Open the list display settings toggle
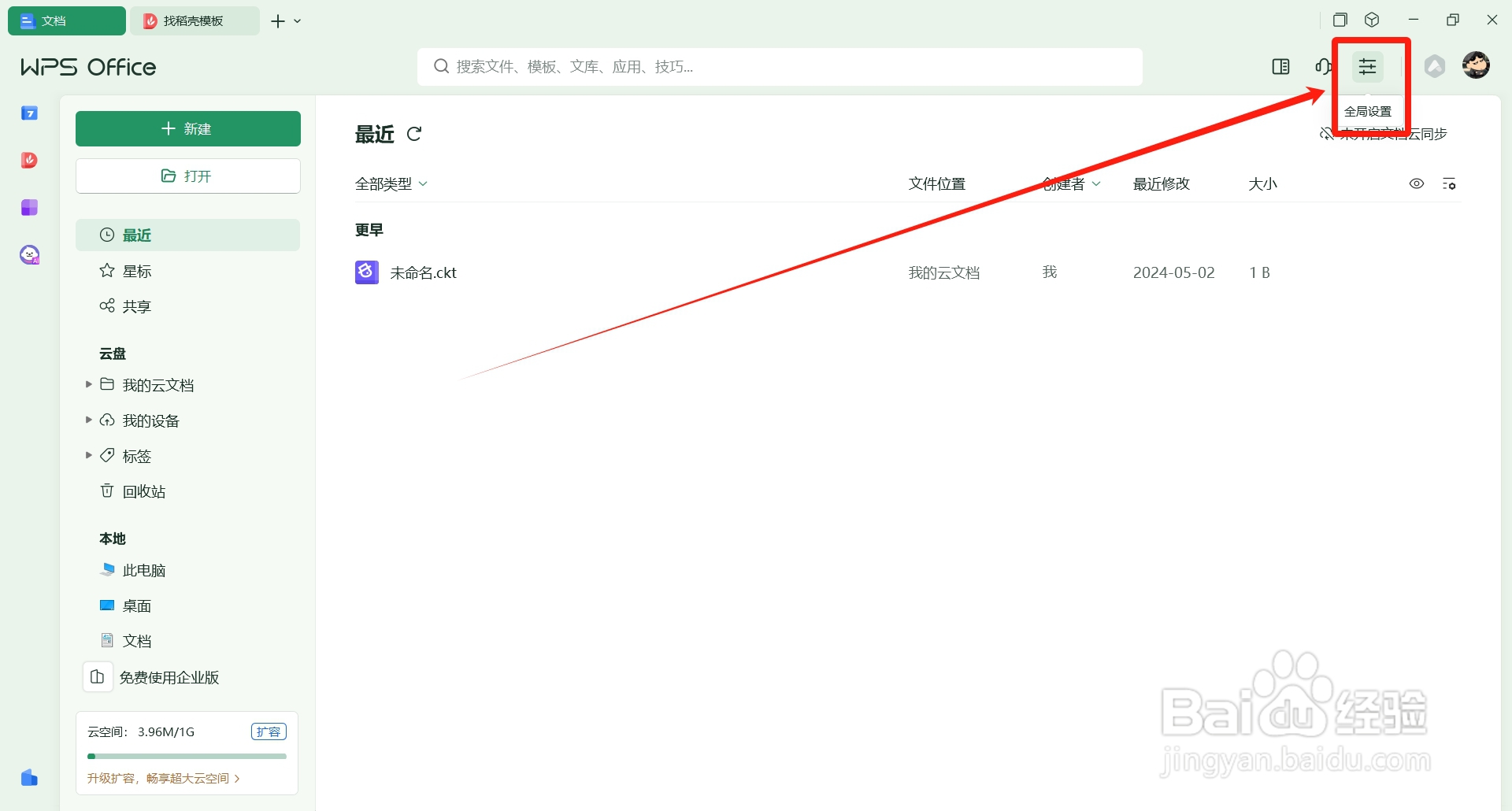1512x811 pixels. point(1450,183)
